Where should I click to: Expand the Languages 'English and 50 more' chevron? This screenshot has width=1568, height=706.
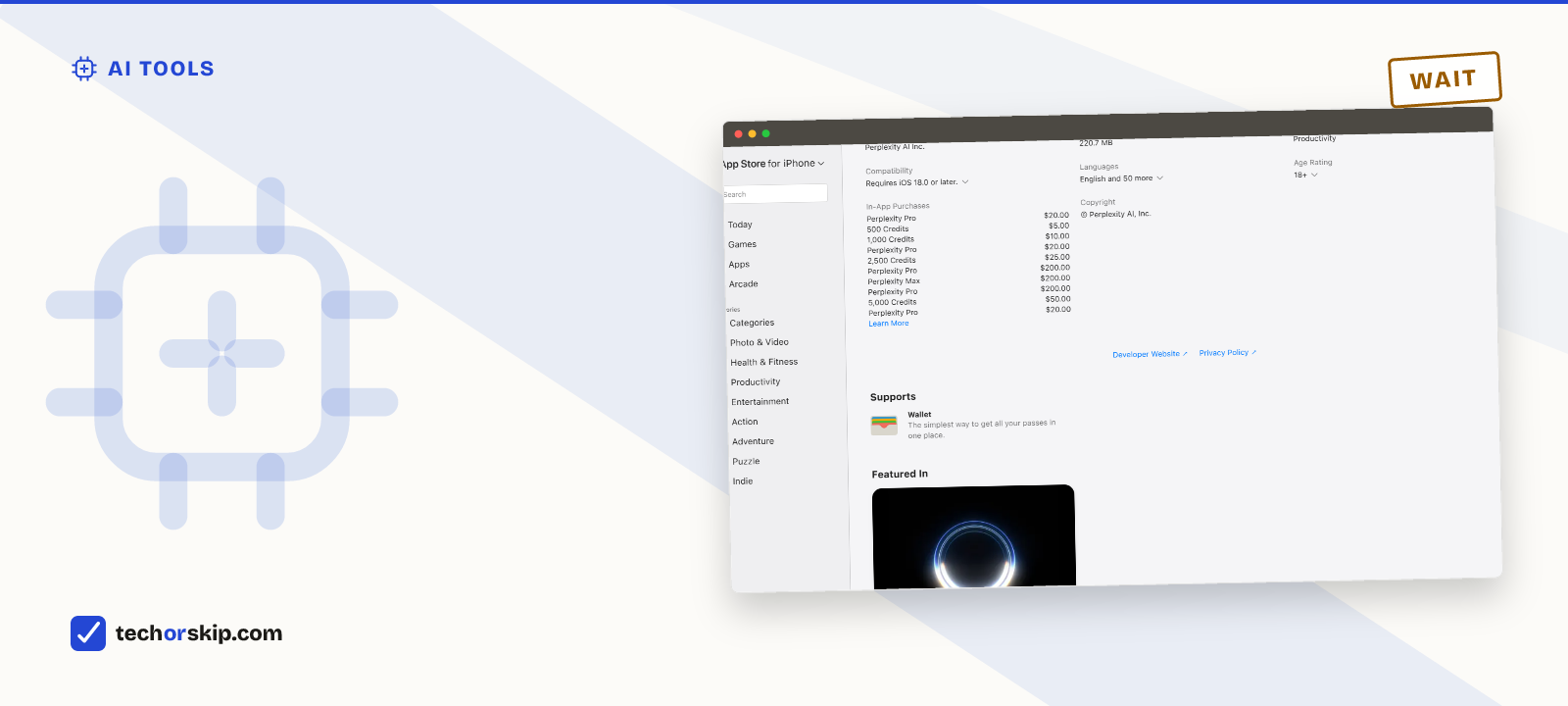coord(1159,177)
